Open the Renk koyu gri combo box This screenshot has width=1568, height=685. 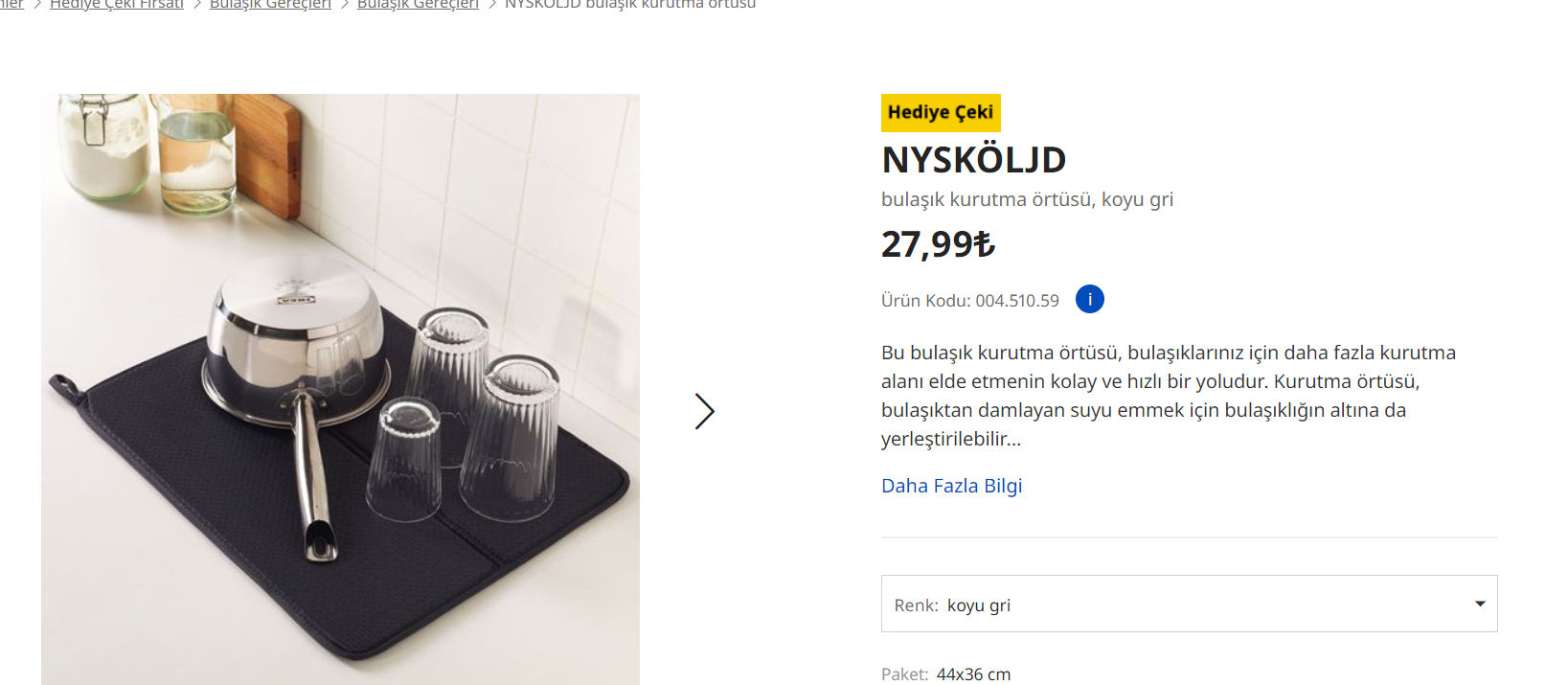click(x=1189, y=604)
